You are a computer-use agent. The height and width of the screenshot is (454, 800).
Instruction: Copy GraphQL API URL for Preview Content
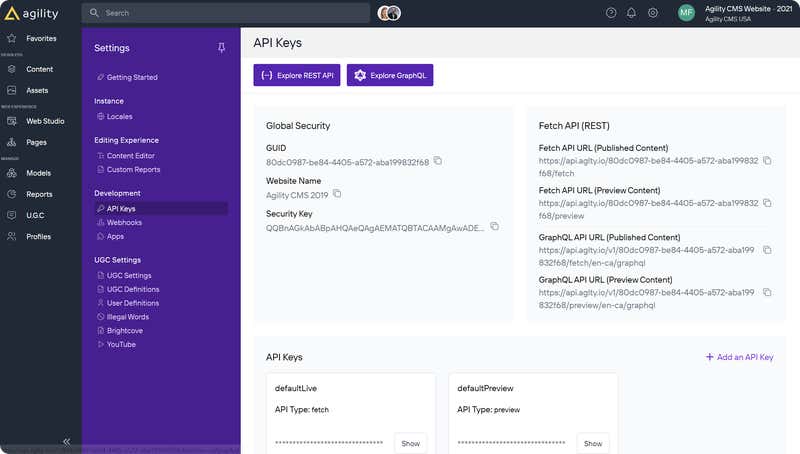click(767, 292)
